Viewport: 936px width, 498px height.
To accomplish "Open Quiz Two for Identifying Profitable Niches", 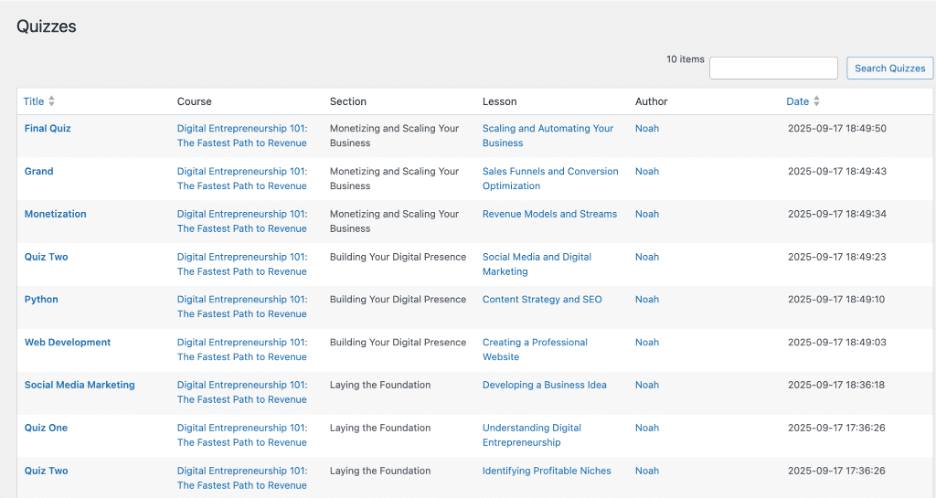I will 47,471.
